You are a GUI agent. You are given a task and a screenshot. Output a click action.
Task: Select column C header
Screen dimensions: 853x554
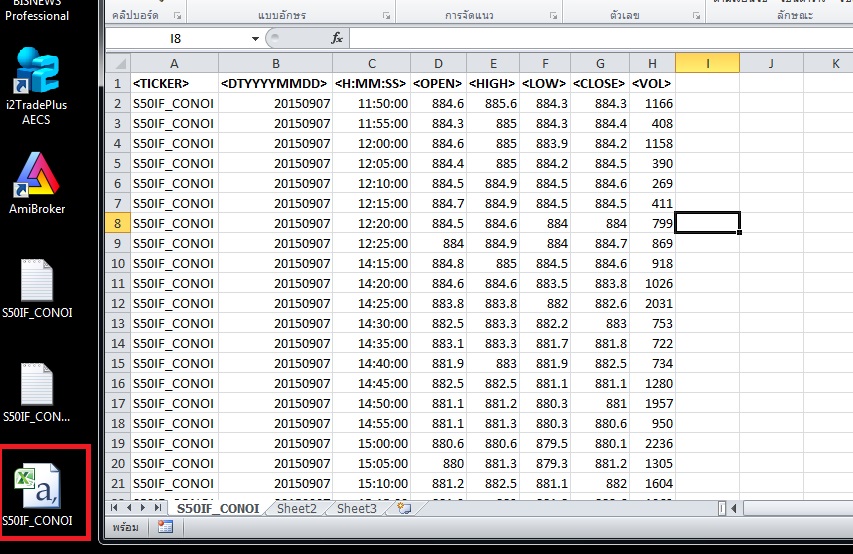[372, 63]
